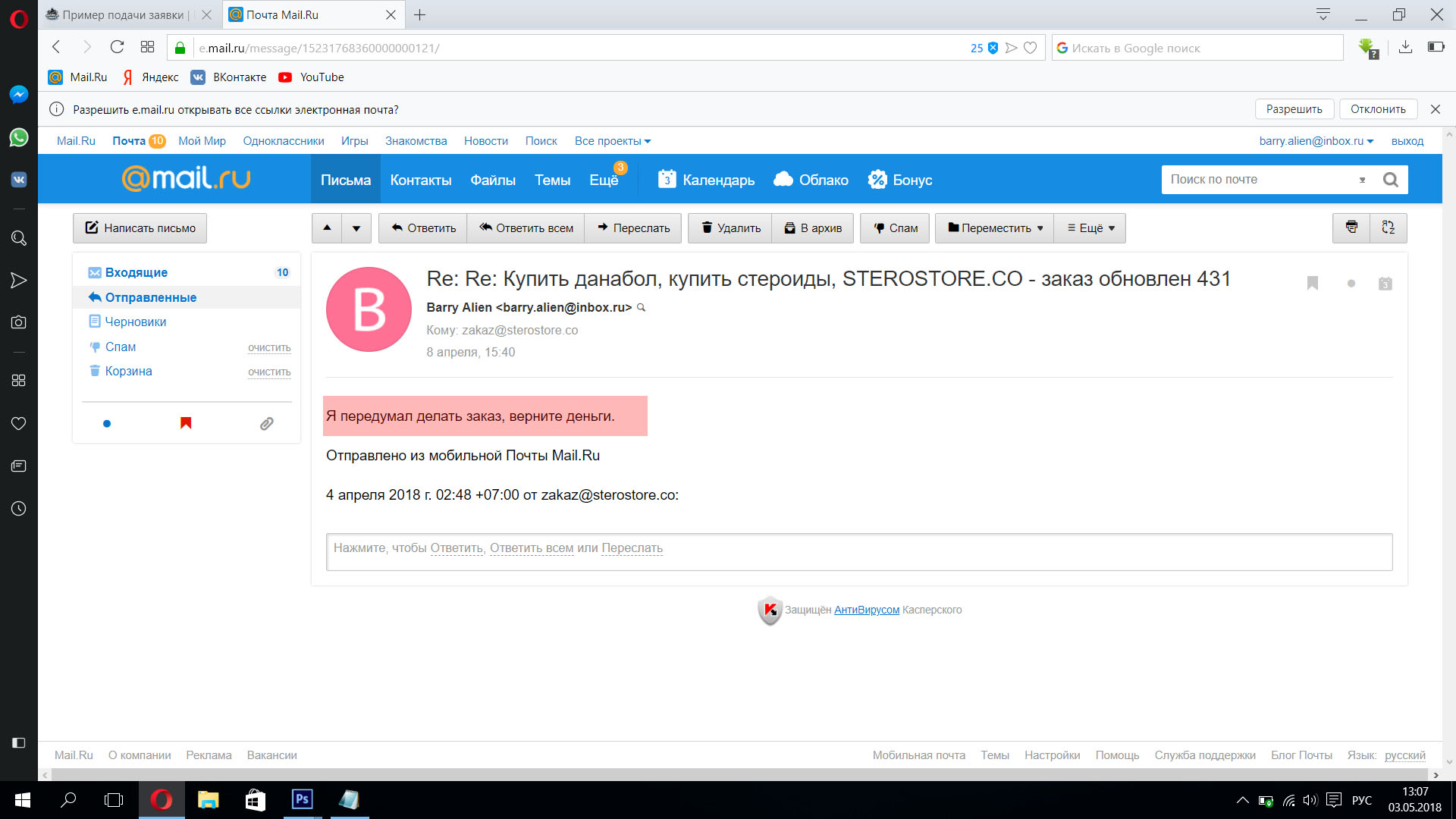Viewport: 1456px width, 819px height.
Task: Expand the Переместить dropdown
Action: click(995, 228)
